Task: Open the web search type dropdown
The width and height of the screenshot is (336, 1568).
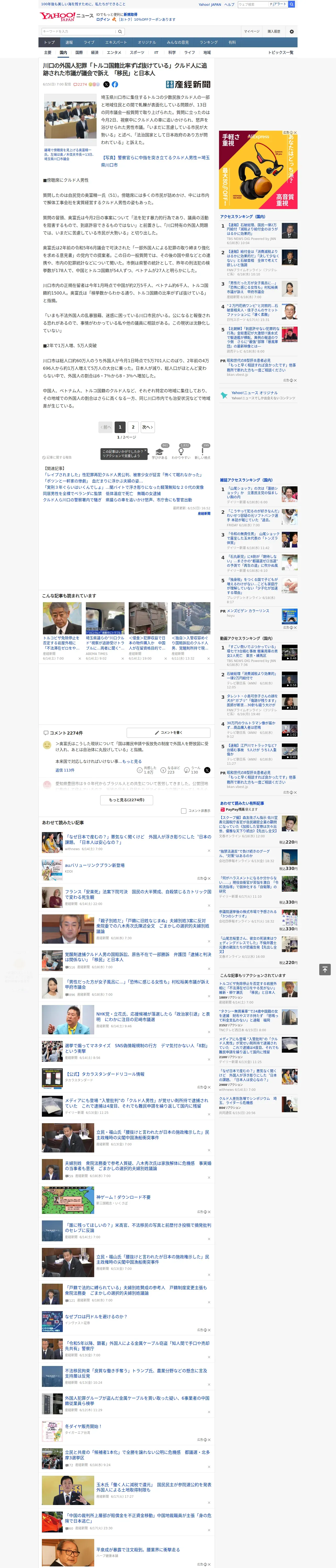Action: [x=279, y=4]
